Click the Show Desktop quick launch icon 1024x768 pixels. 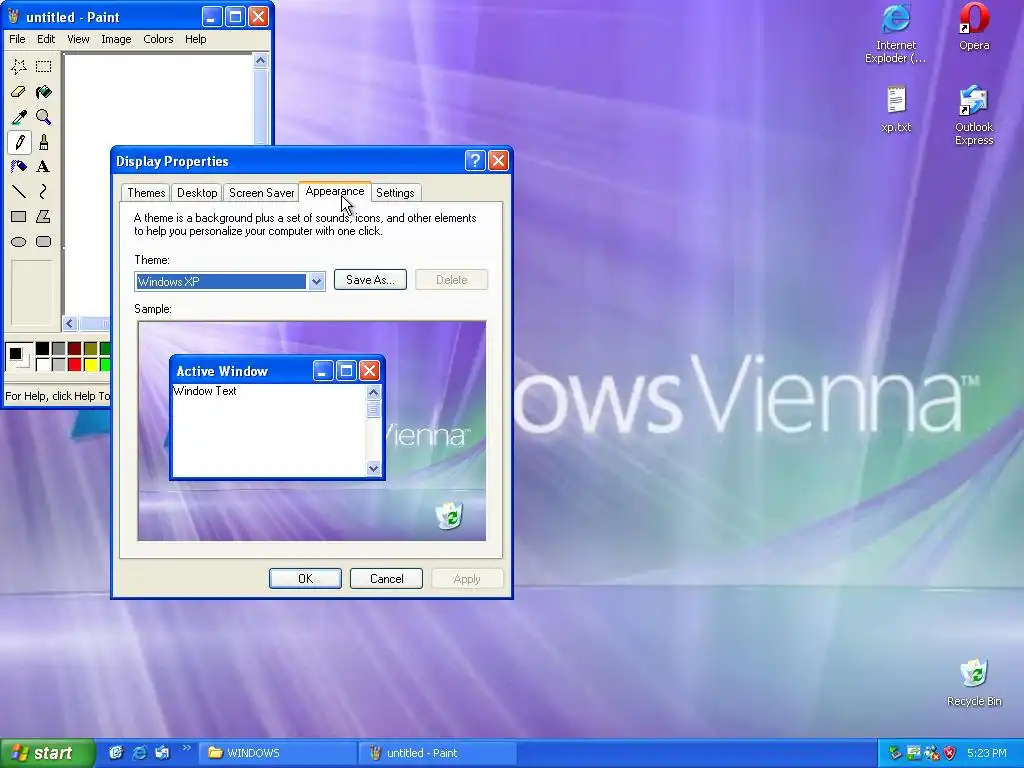pyautogui.click(x=116, y=753)
